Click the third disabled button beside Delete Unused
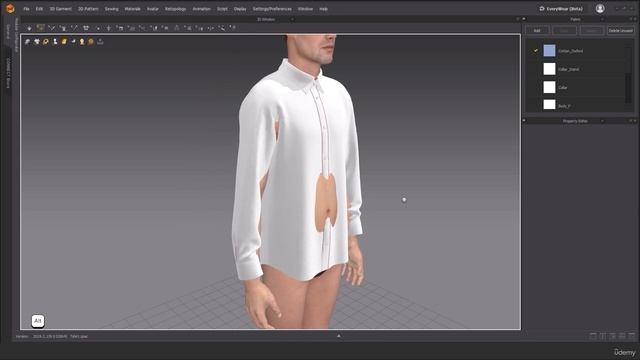Screen dimensions: 640x360 click(x=591, y=31)
